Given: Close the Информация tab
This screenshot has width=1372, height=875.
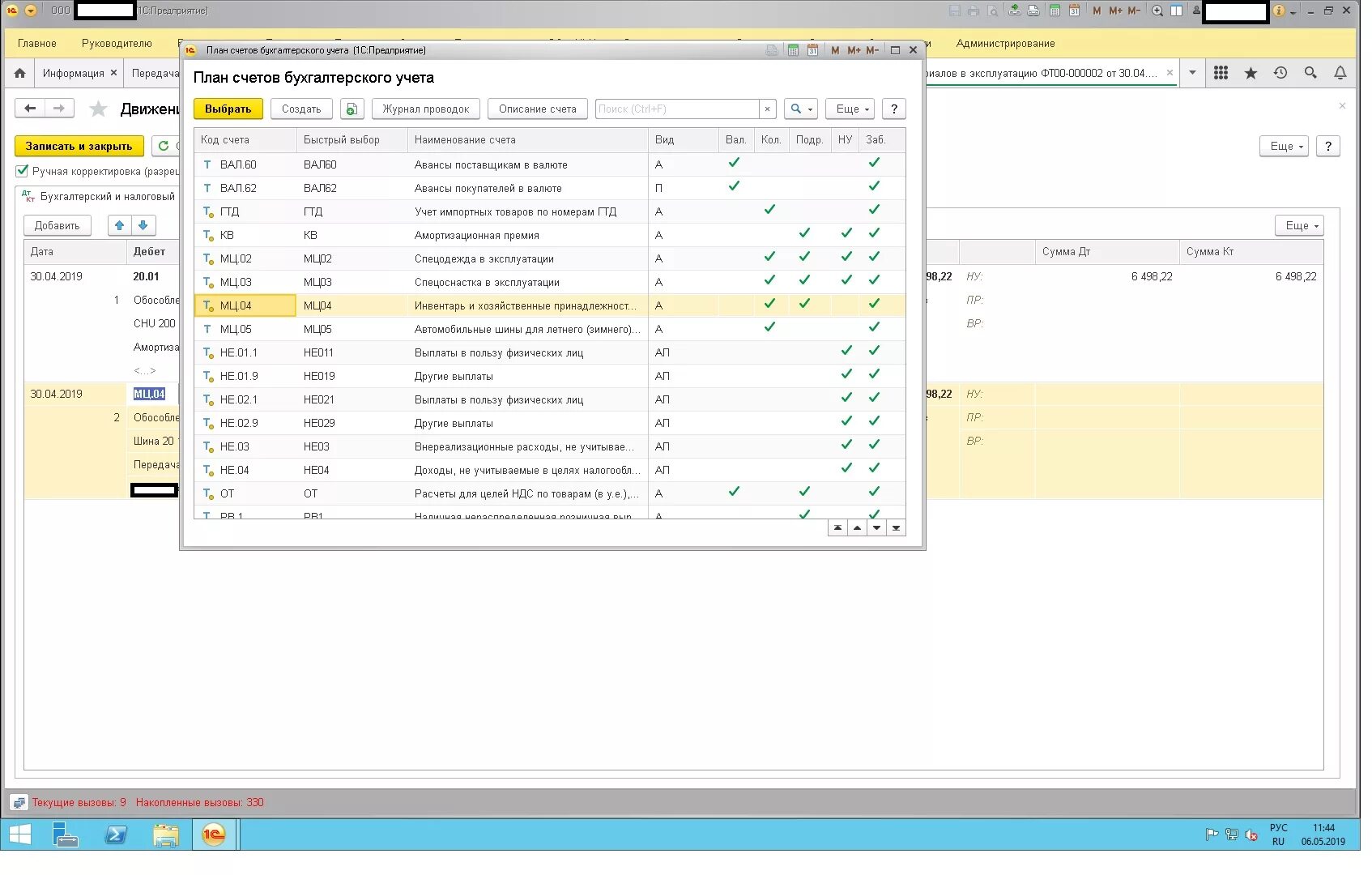Looking at the screenshot, I should [113, 73].
